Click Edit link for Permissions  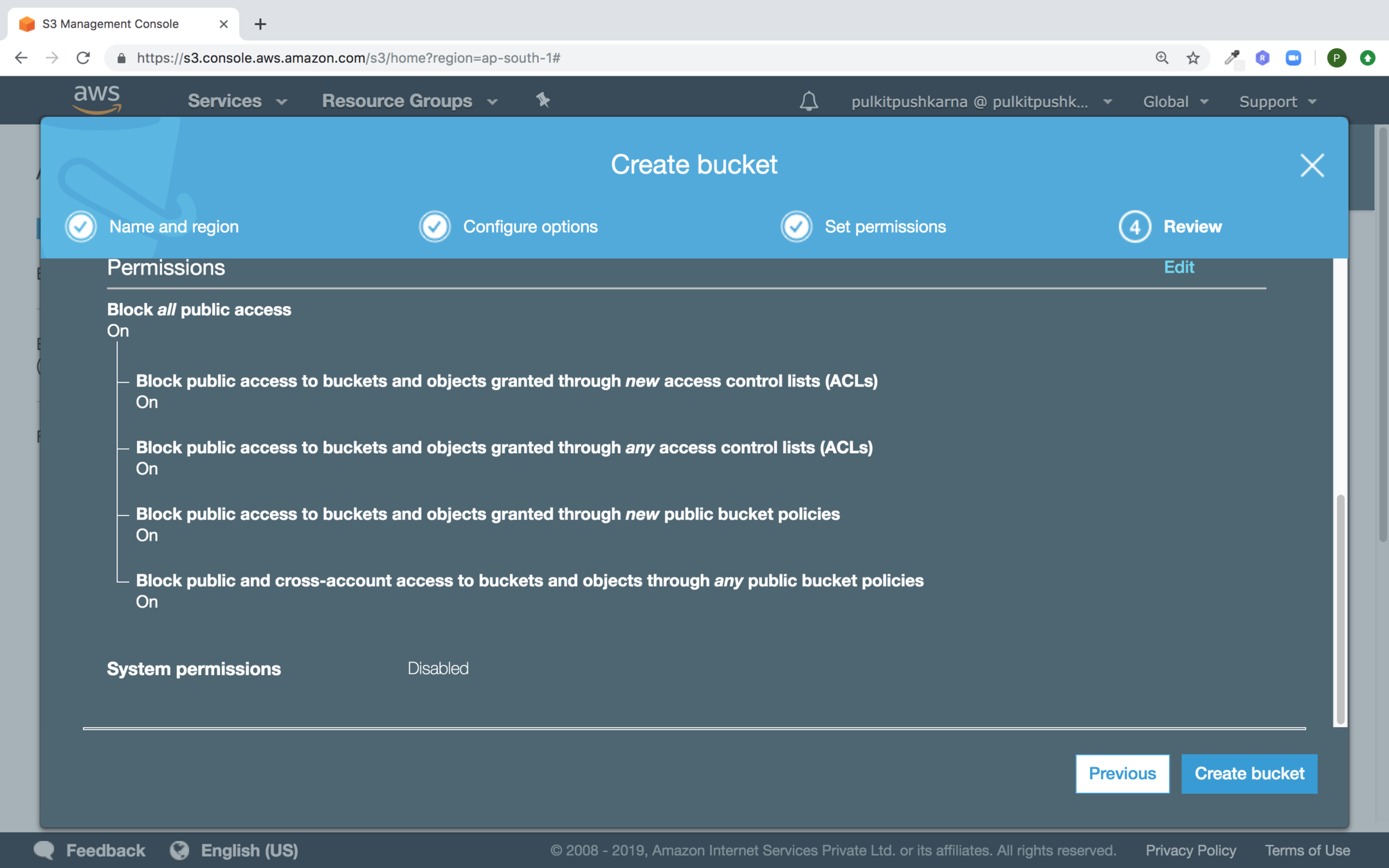1178,267
